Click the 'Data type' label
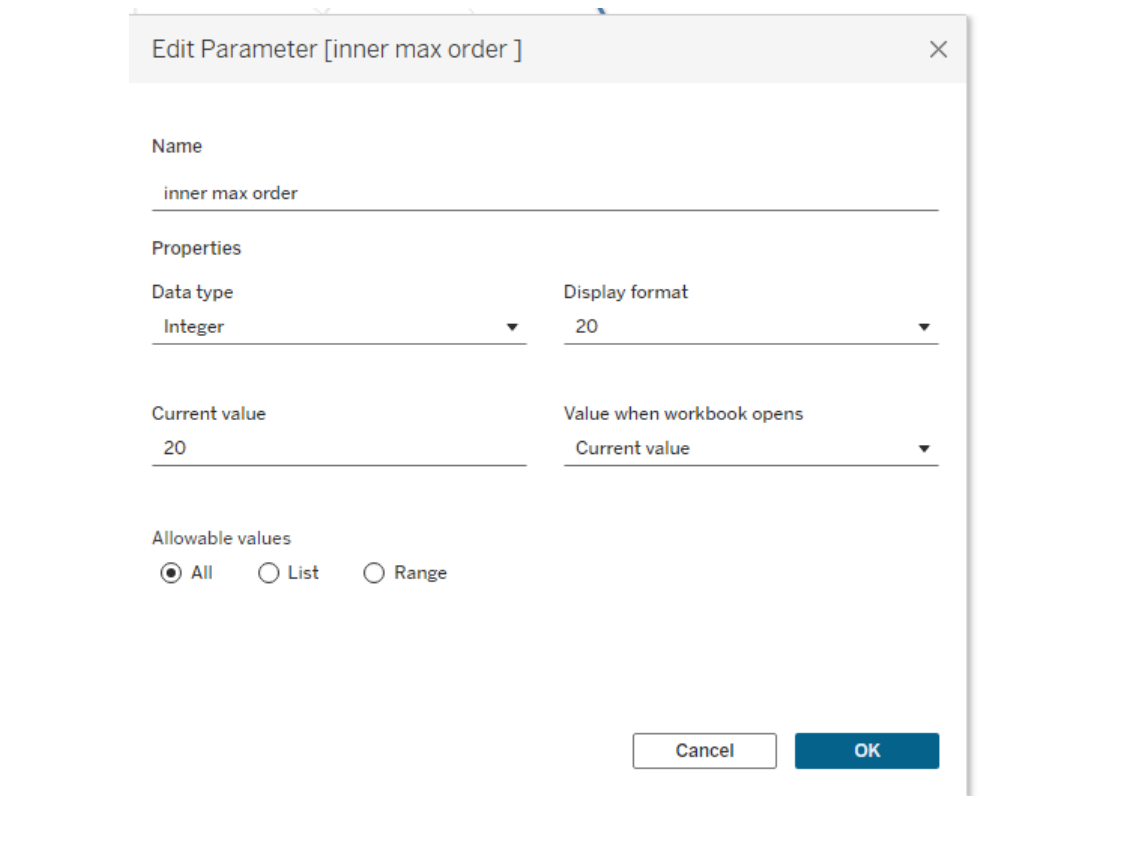The width and height of the screenshot is (1134, 849). click(192, 292)
